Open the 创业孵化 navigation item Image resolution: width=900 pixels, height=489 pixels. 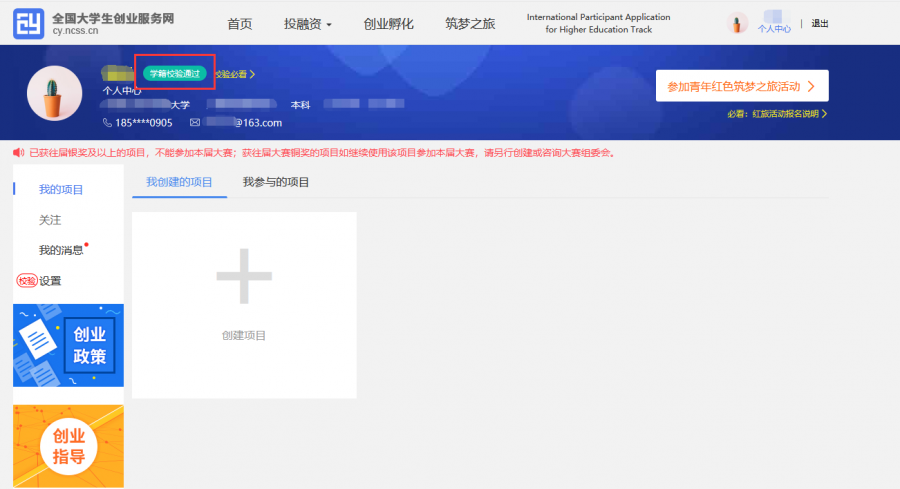tap(388, 24)
